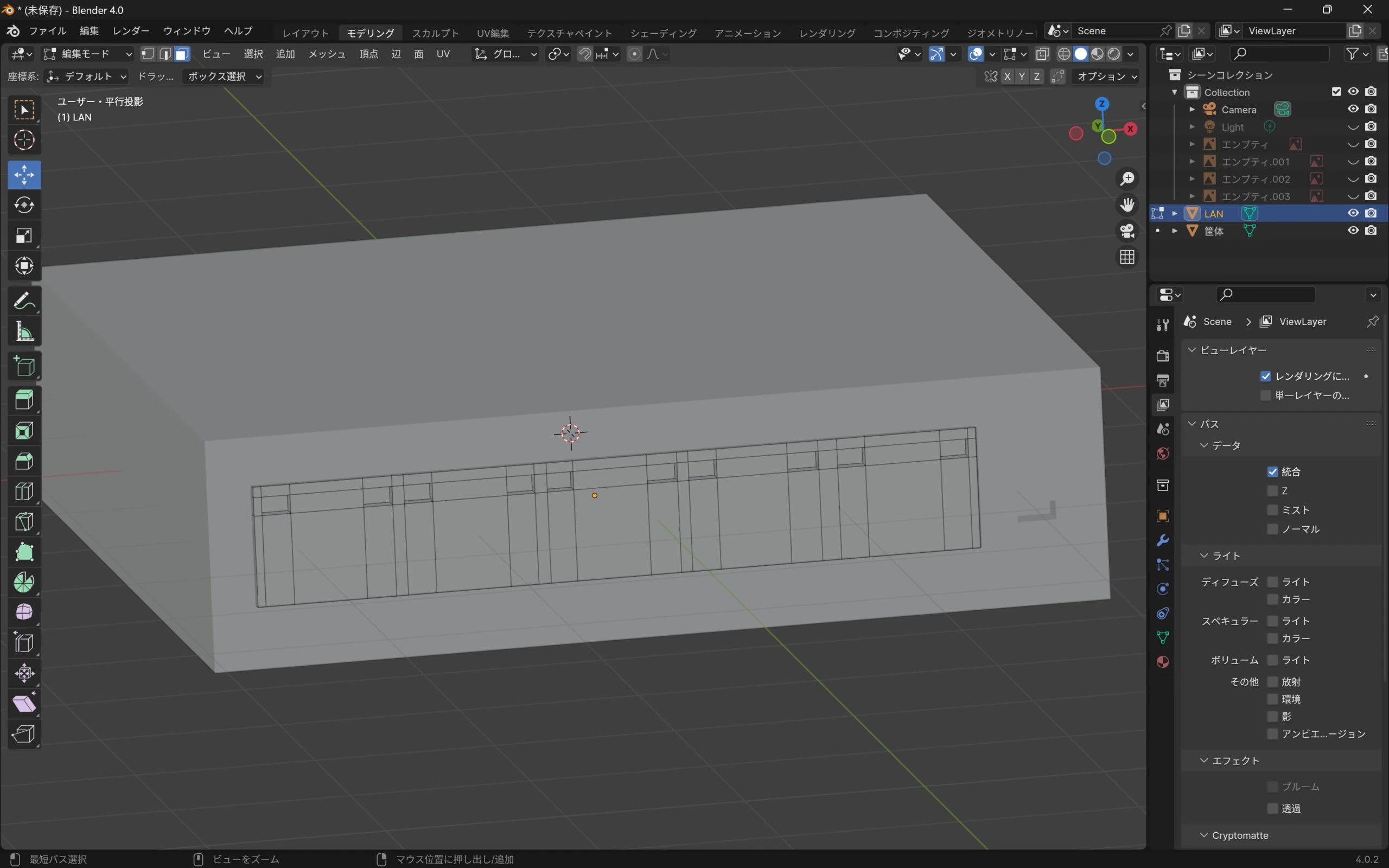Image resolution: width=1389 pixels, height=868 pixels.
Task: Toggle camera view in viewport
Action: (1127, 231)
